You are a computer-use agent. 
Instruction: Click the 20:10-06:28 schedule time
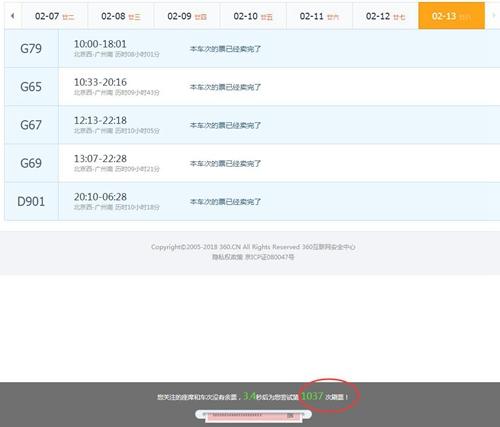(100, 197)
